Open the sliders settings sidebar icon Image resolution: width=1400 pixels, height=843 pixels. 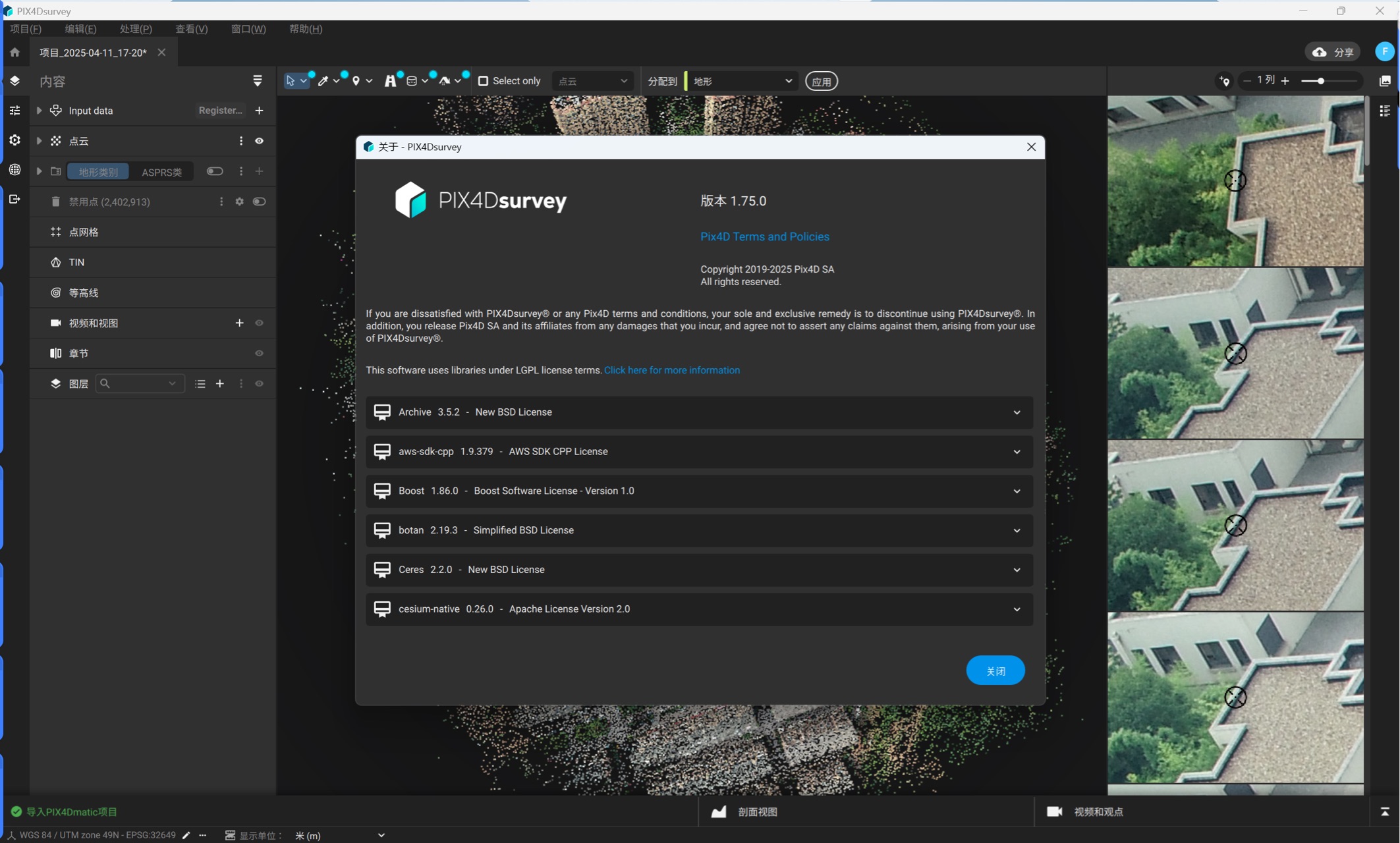[x=14, y=110]
